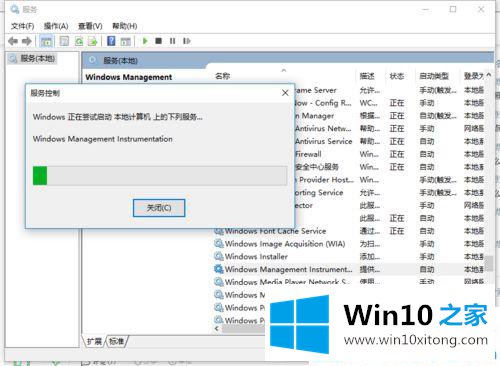
Task: Select the Windows Font Cache Service row
Action: [349, 231]
